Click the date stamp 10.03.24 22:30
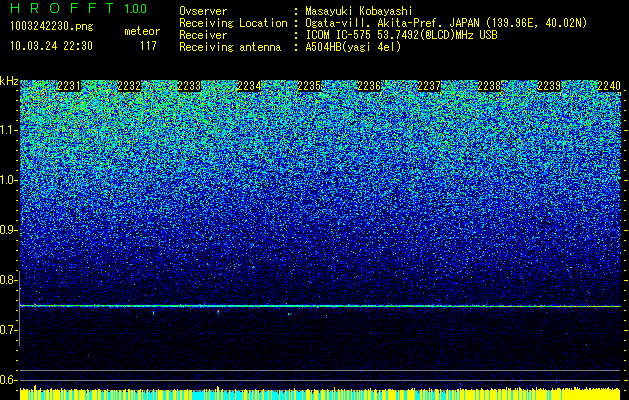Viewport: 629px width, 400px height. 51,46
